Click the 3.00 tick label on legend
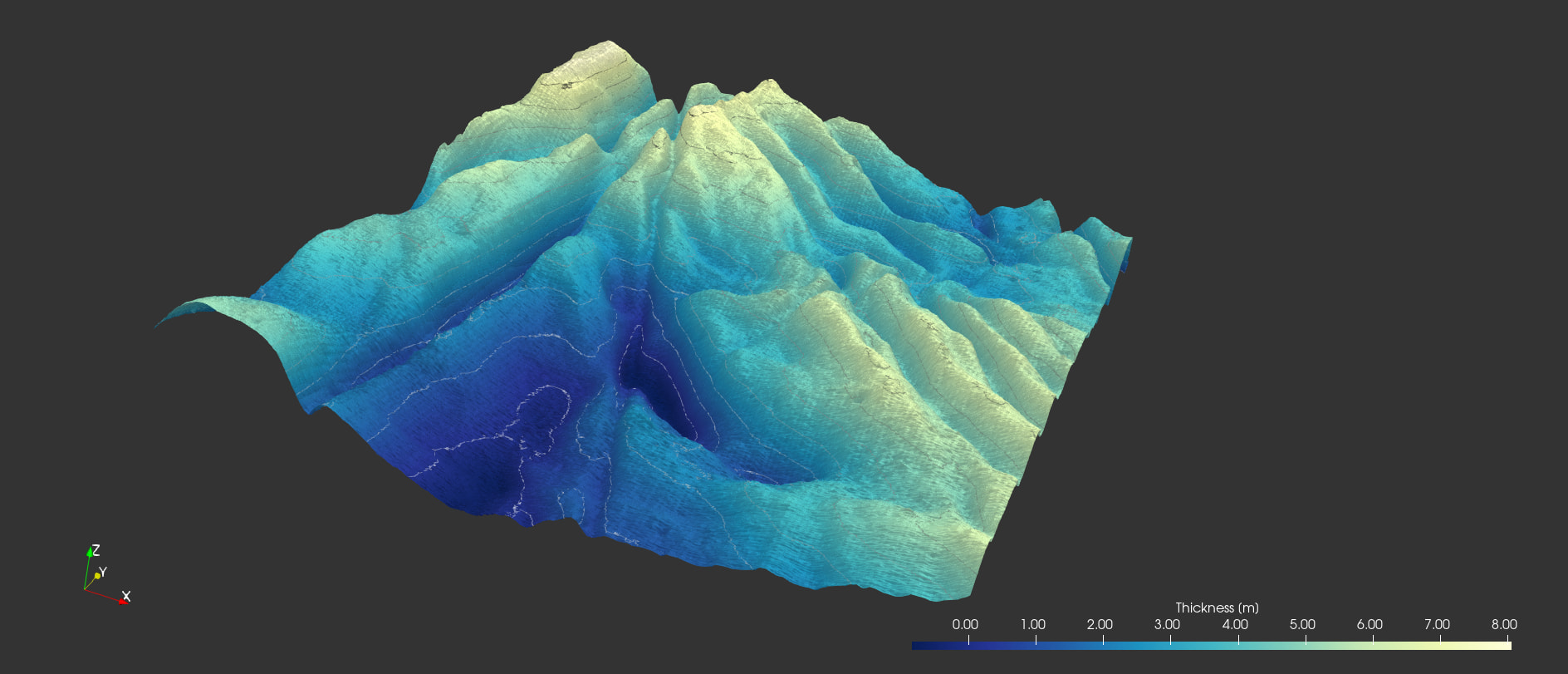This screenshot has width=1568, height=674. tap(1167, 624)
